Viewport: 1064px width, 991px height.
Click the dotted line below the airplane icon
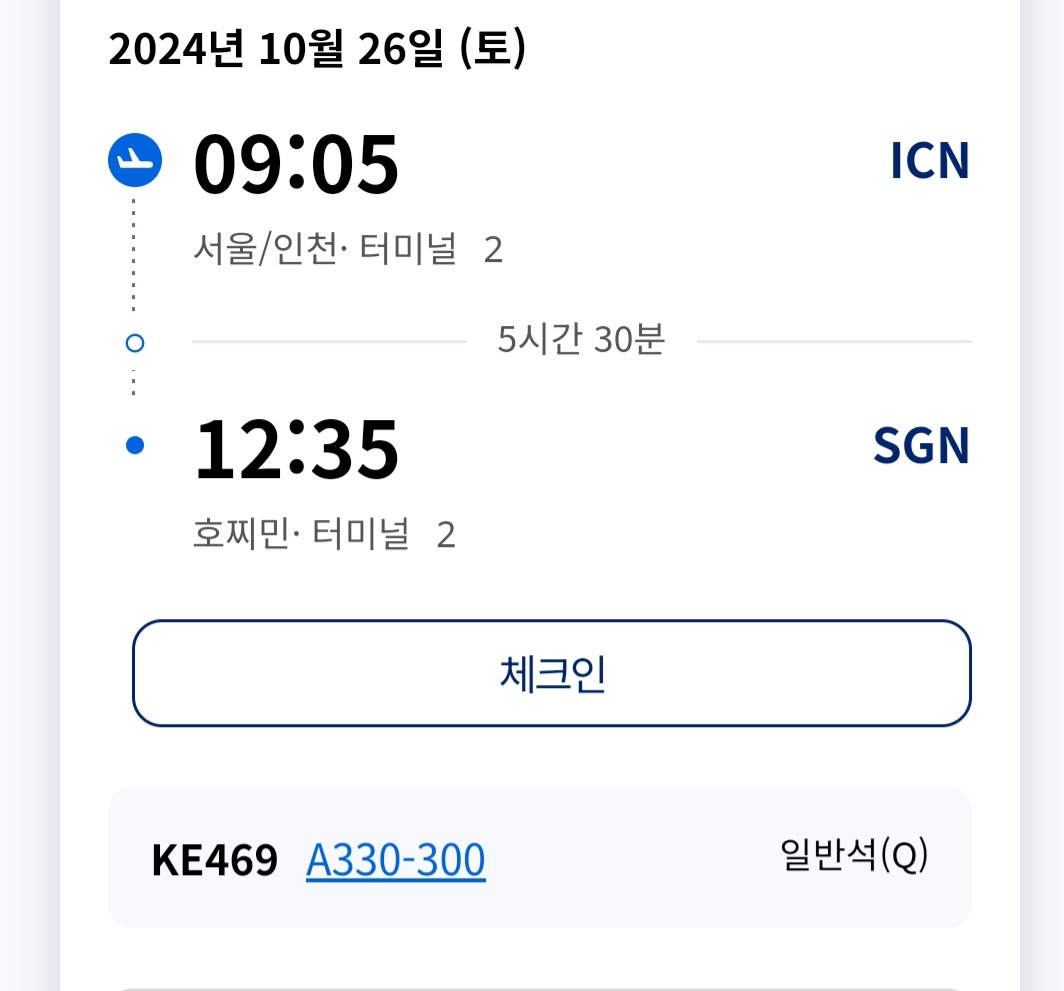point(134,255)
